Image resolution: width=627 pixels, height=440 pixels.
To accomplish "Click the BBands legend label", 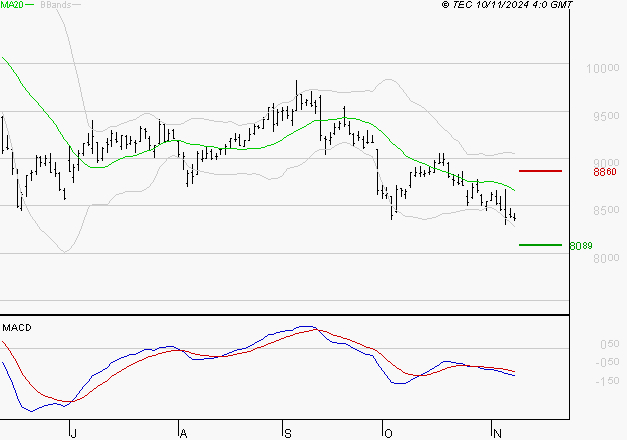I will [56, 5].
